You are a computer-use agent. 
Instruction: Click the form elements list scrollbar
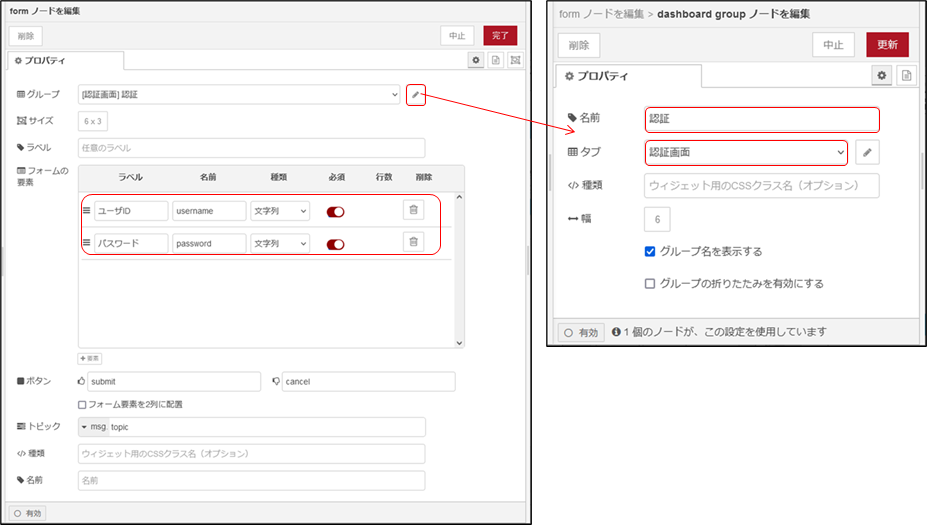coord(459,270)
